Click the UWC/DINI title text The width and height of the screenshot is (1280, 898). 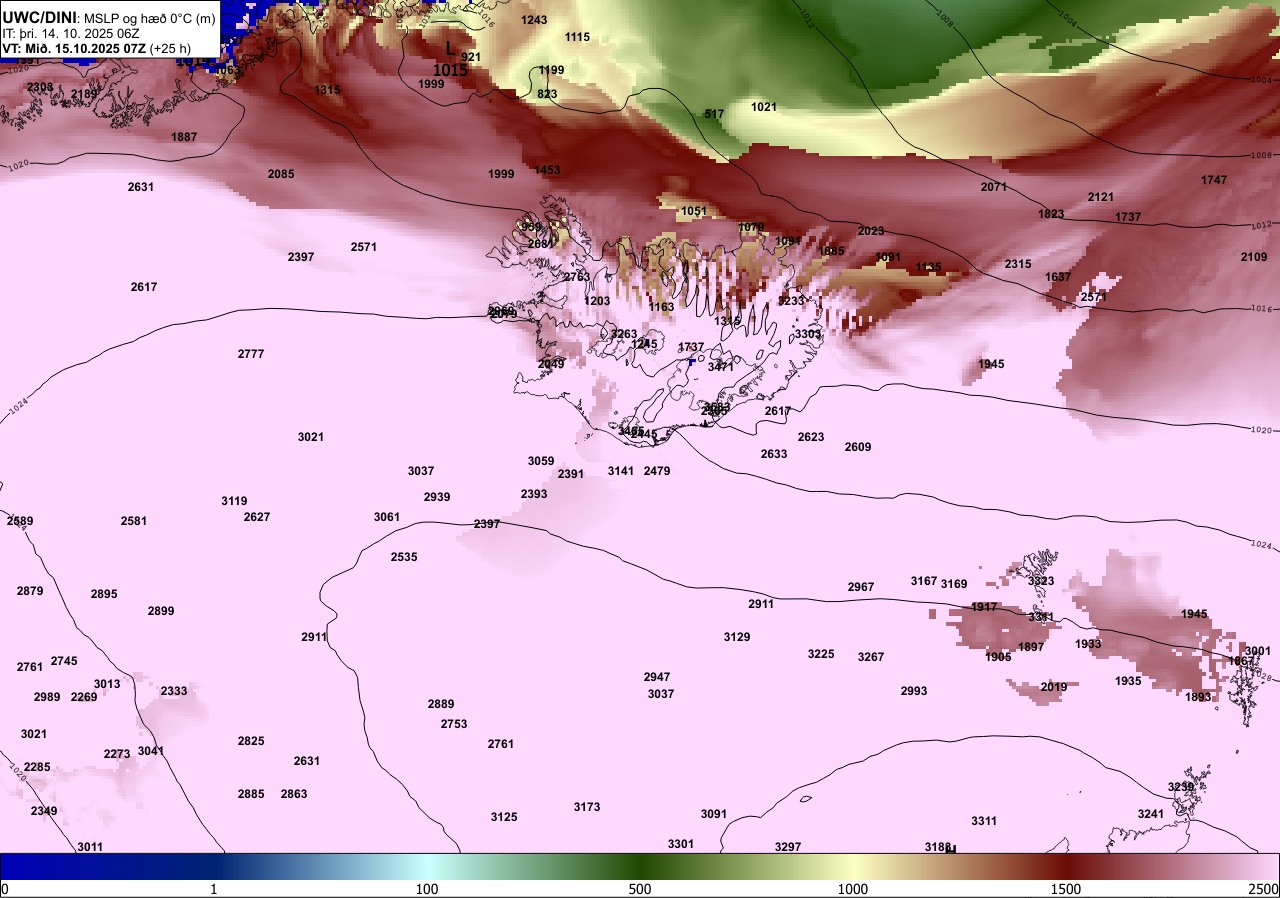[39, 18]
